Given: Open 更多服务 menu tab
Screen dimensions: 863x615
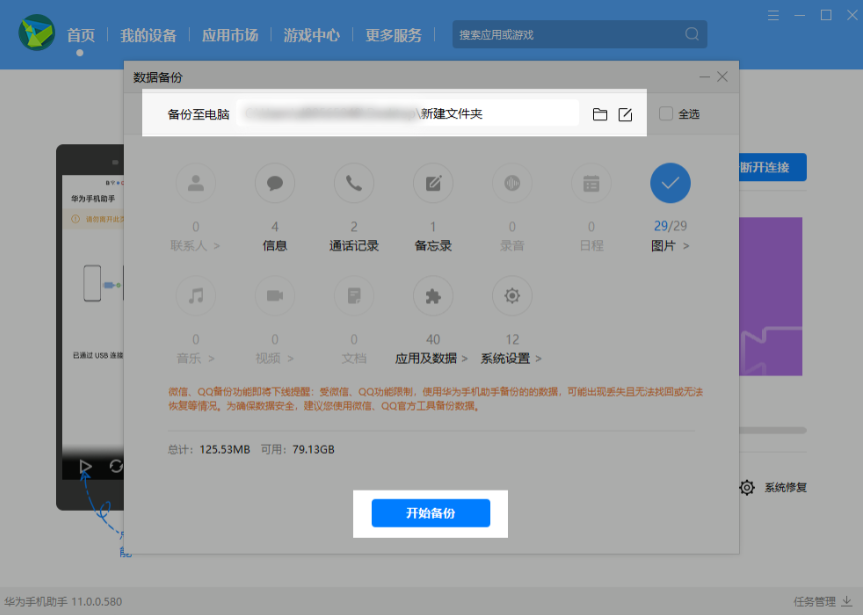Looking at the screenshot, I should pyautogui.click(x=394, y=35).
